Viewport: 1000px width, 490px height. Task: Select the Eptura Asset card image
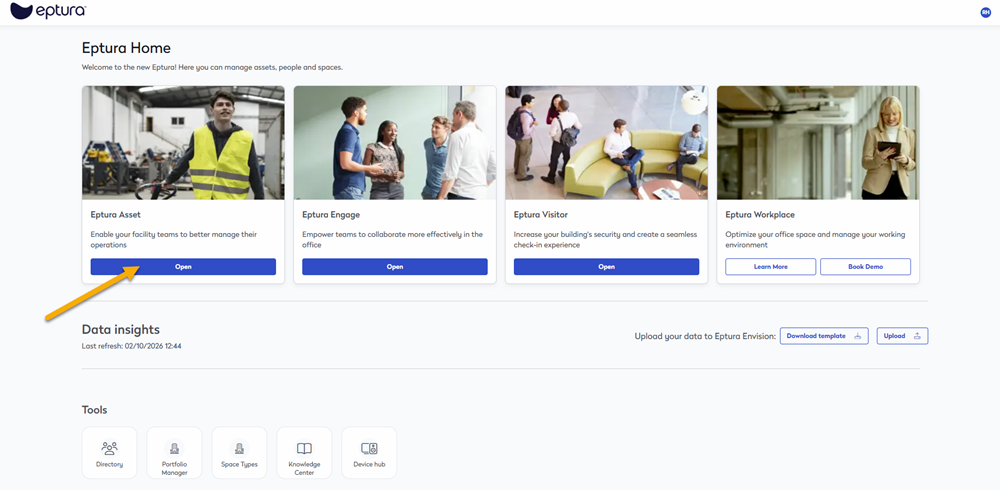point(183,142)
